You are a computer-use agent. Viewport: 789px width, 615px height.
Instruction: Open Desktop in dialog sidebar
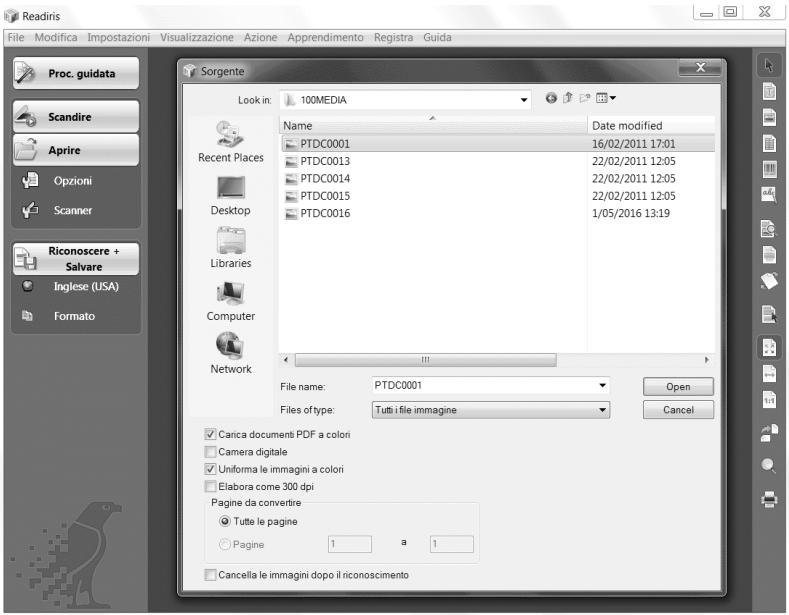(230, 196)
